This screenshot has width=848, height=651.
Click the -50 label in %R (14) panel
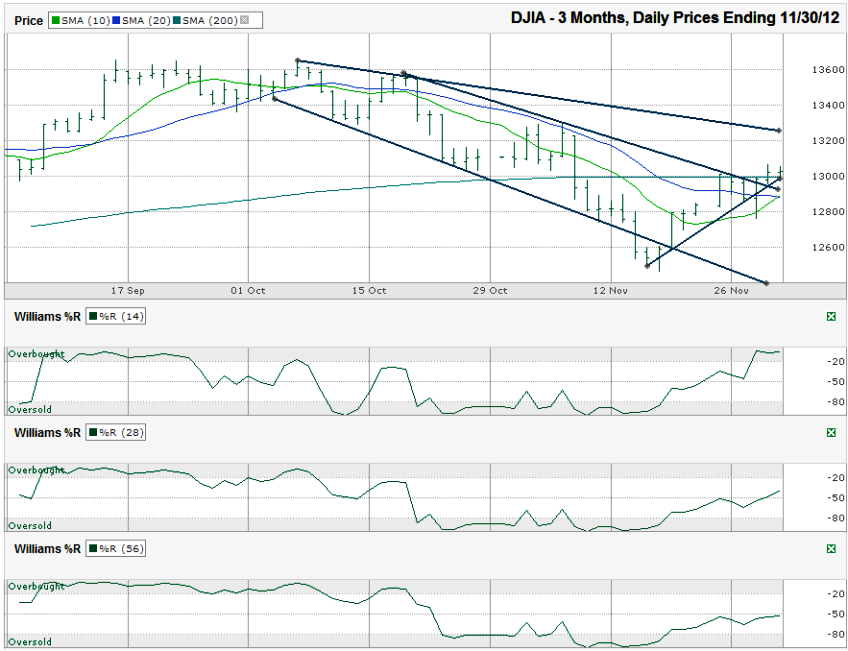point(837,382)
